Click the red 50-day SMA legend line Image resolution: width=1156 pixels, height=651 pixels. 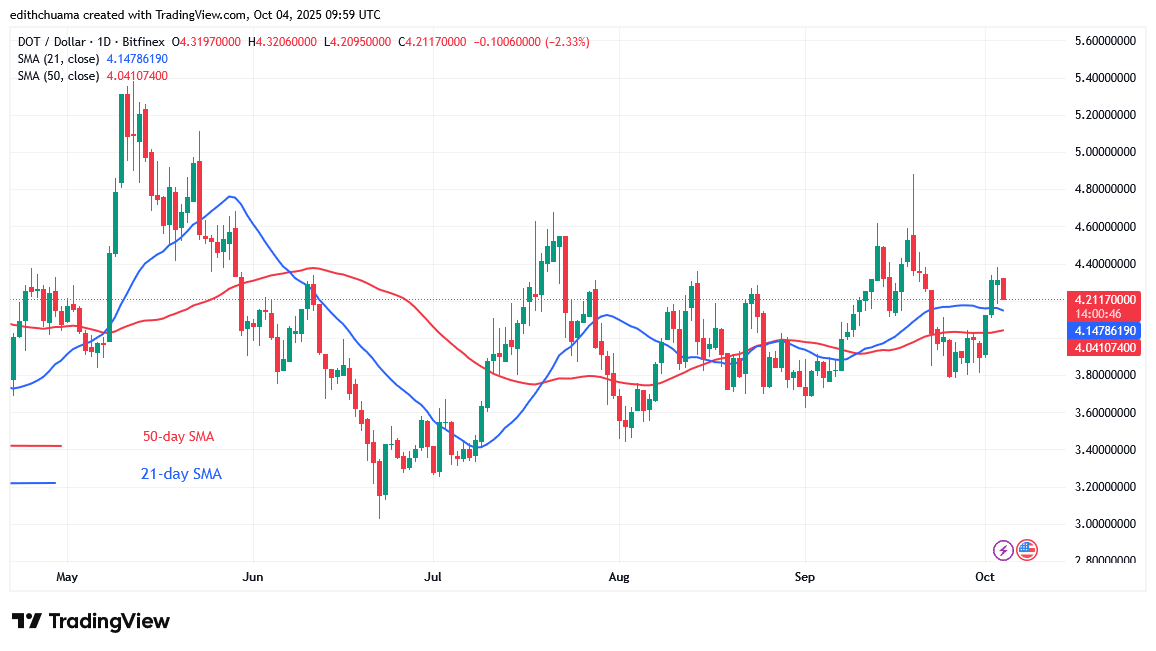point(36,446)
